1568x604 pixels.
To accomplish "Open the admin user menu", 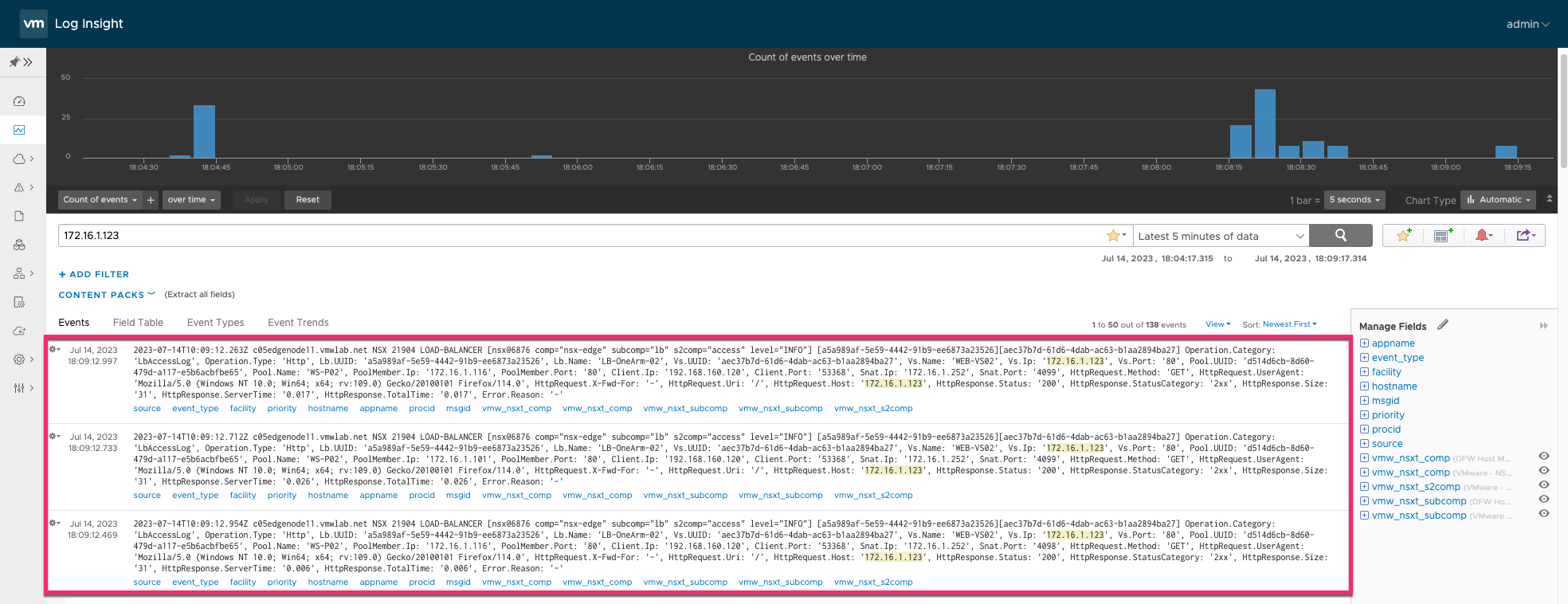I will pos(1527,24).
